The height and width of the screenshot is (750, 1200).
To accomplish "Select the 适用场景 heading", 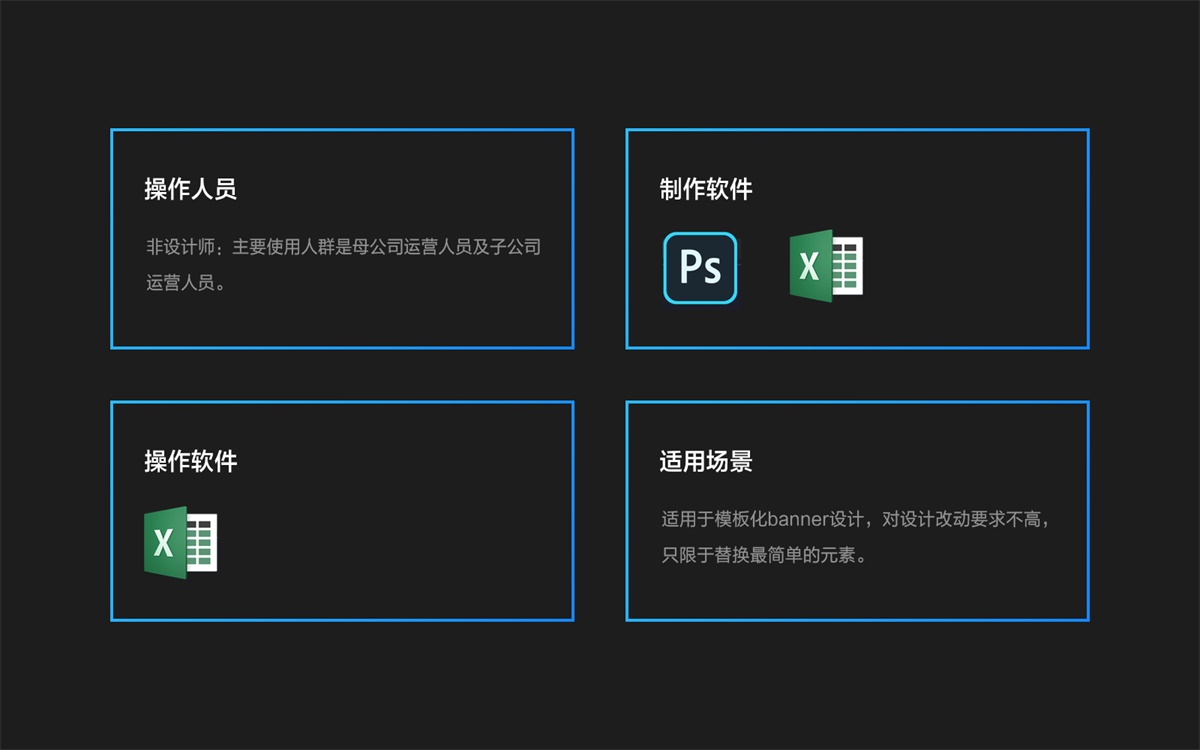I will coord(706,461).
